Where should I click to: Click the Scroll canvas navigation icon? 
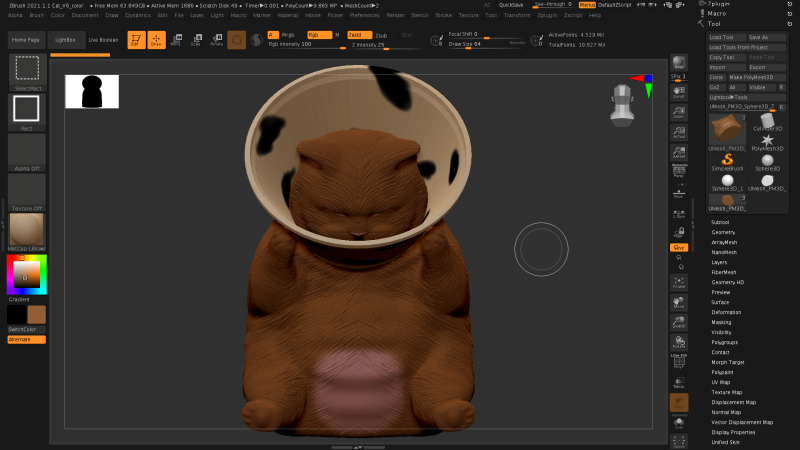click(x=679, y=91)
